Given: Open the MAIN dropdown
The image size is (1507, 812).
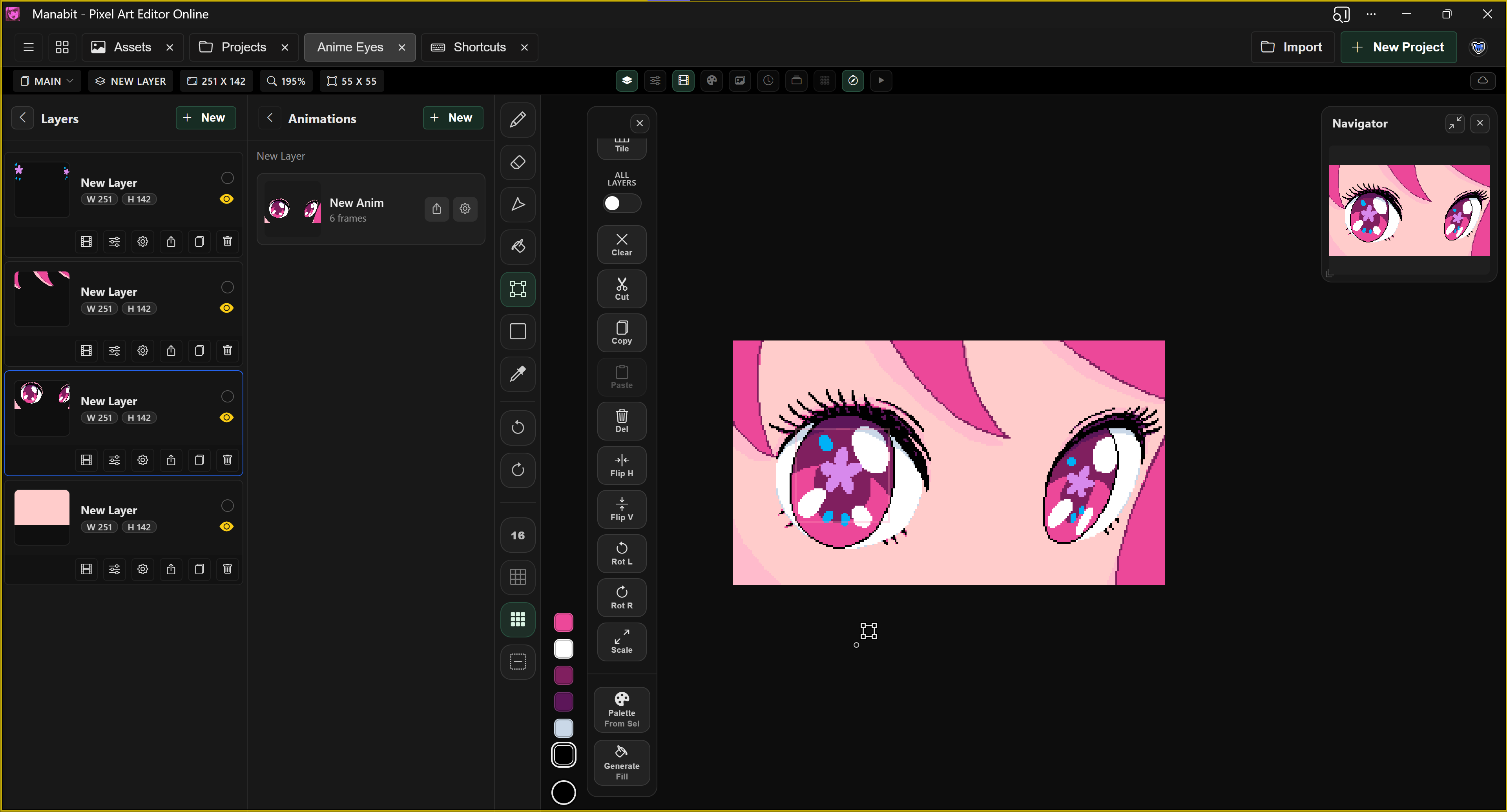Looking at the screenshot, I should coord(47,81).
